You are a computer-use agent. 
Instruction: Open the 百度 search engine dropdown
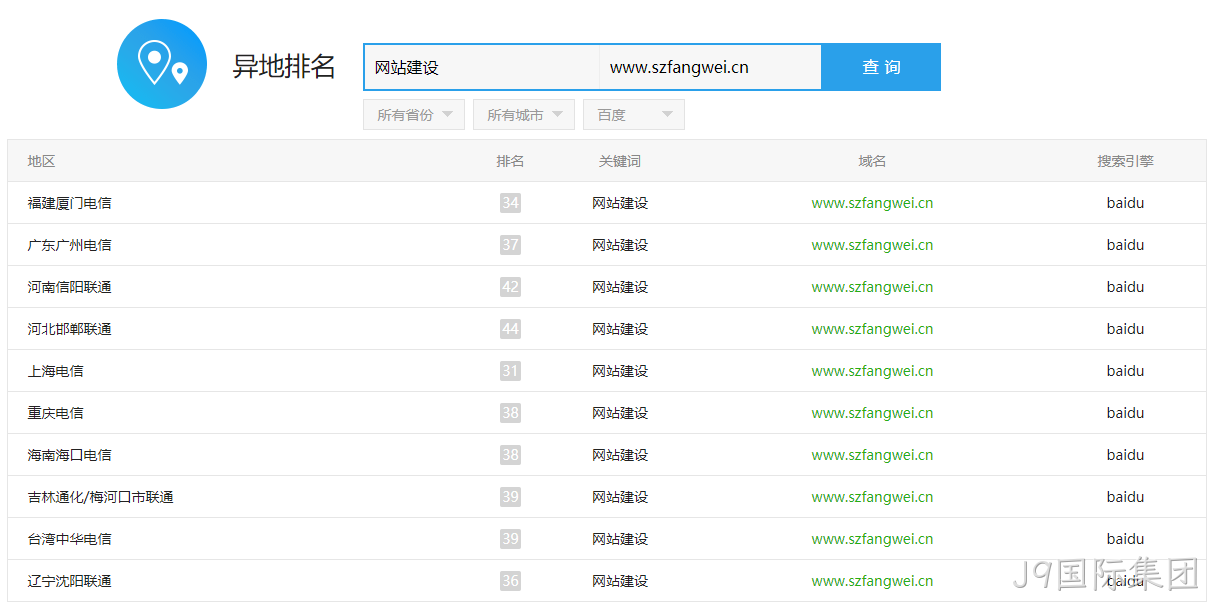click(634, 115)
